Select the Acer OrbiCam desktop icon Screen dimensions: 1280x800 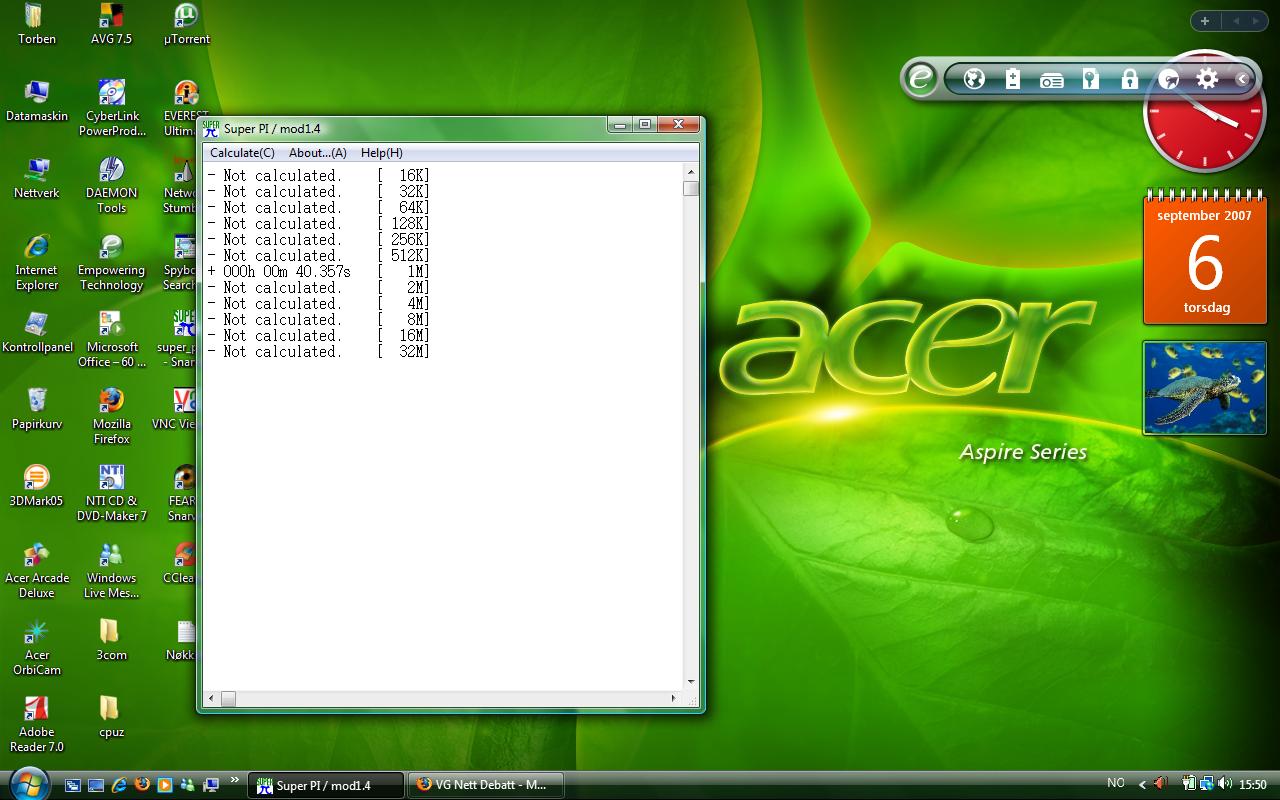coord(37,647)
